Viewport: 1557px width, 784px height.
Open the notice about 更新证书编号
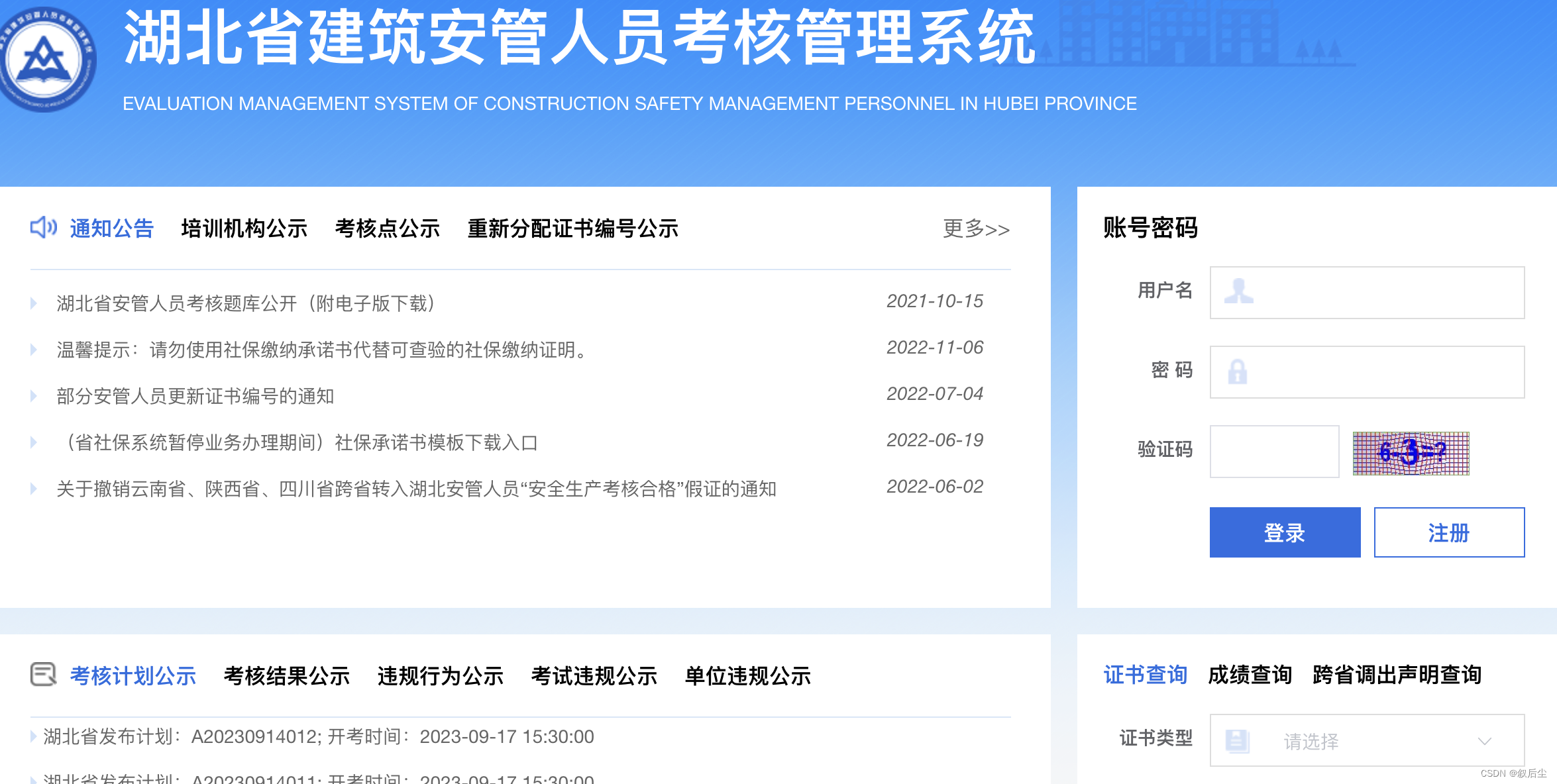195,396
